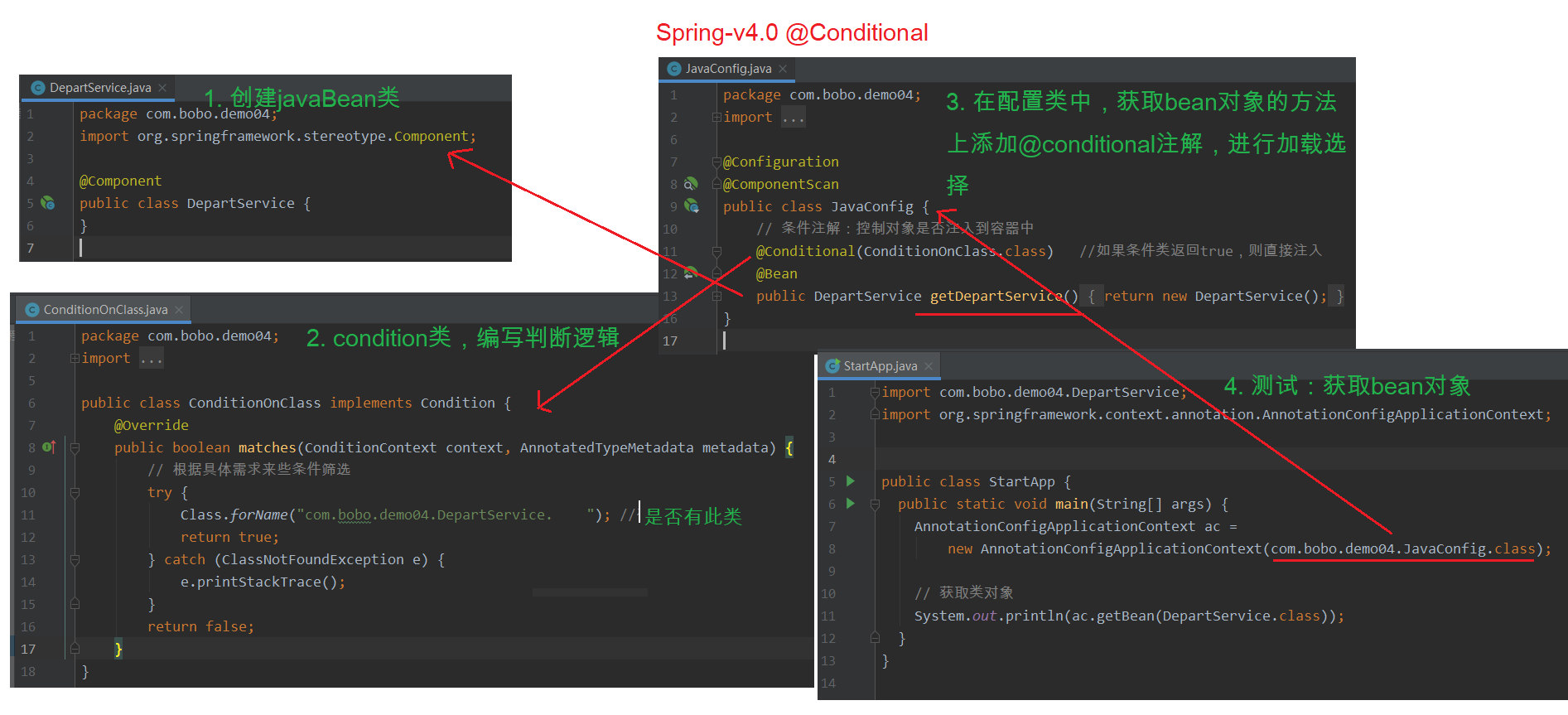Open the JavaConfig.java editor tab
The height and width of the screenshot is (715, 1568).
coord(726,69)
